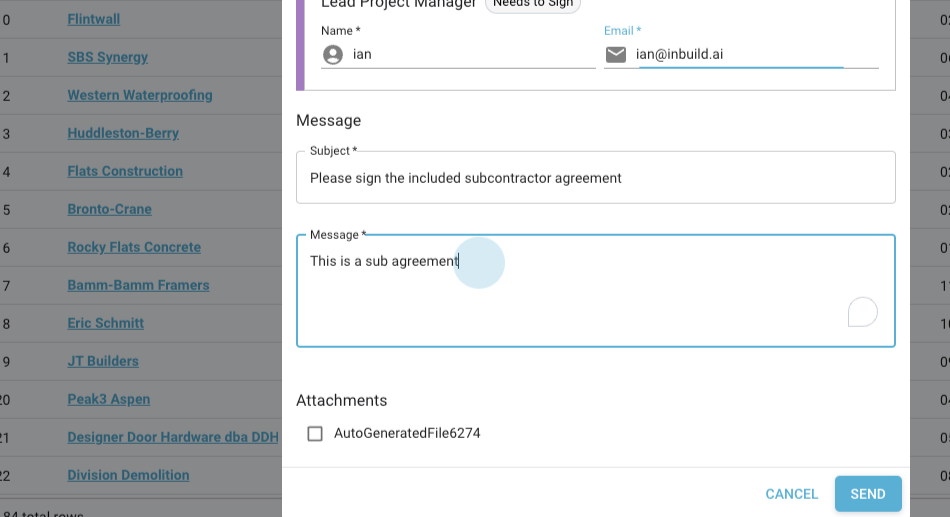Image resolution: width=950 pixels, height=517 pixels.
Task: Check the AutoGeneratedFile6274 attachment checkbox
Action: click(315, 434)
